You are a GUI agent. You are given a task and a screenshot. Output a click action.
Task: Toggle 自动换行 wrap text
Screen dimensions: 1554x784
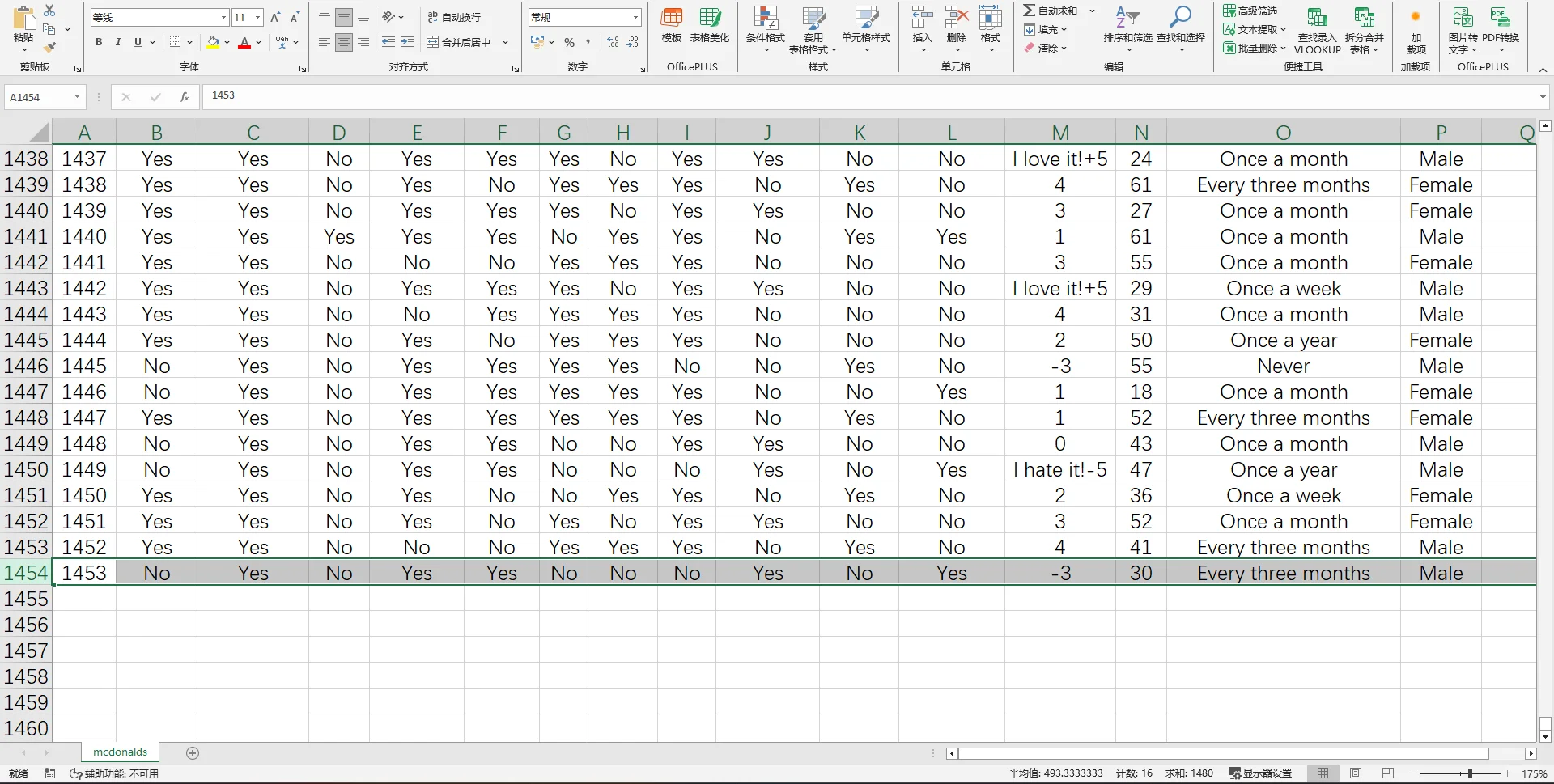tap(454, 17)
